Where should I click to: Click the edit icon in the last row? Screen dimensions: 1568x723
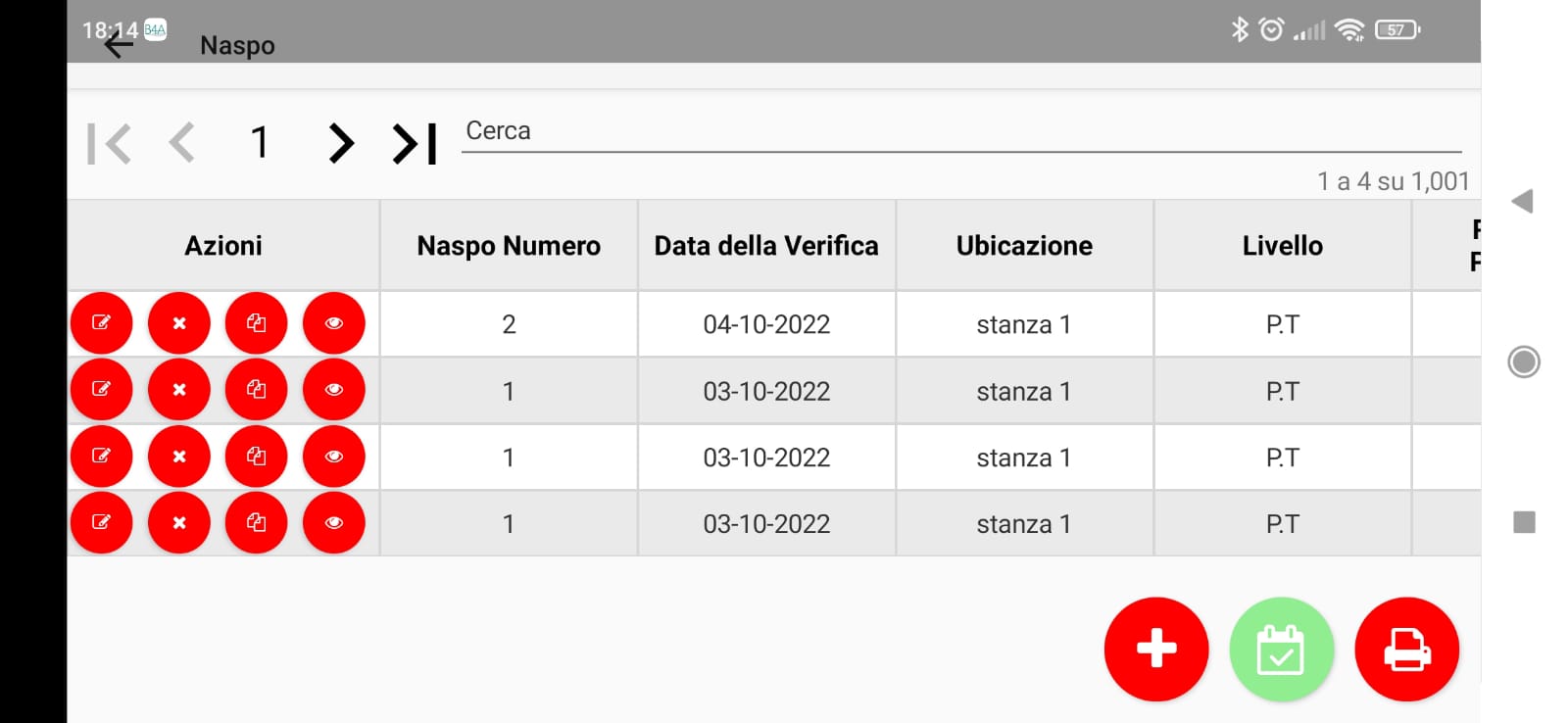(101, 523)
